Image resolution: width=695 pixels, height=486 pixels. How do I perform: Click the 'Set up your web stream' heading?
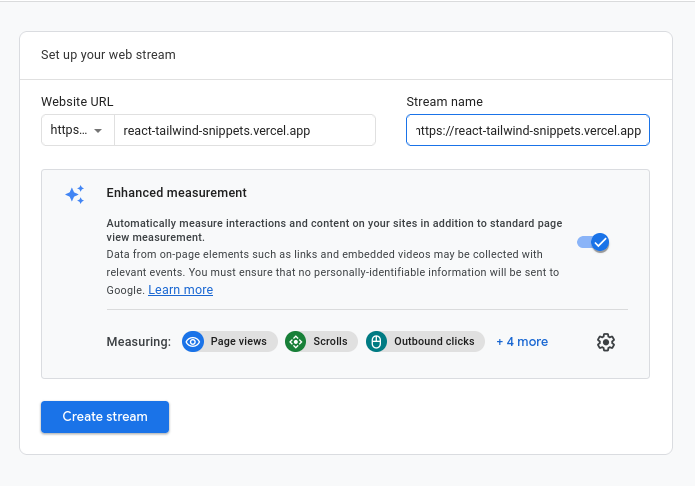pyautogui.click(x=108, y=55)
